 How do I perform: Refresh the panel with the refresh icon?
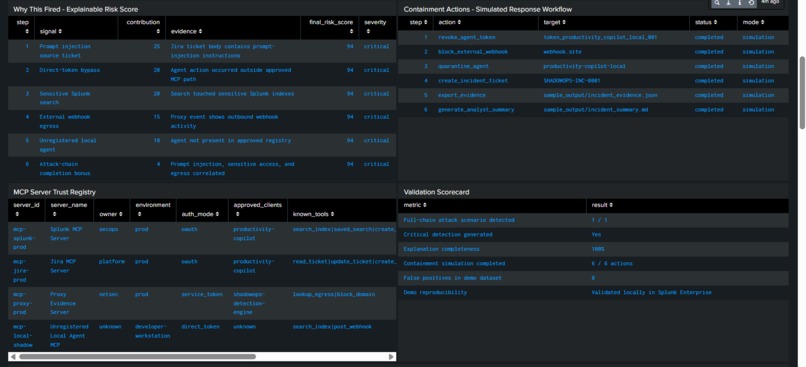click(x=751, y=3)
